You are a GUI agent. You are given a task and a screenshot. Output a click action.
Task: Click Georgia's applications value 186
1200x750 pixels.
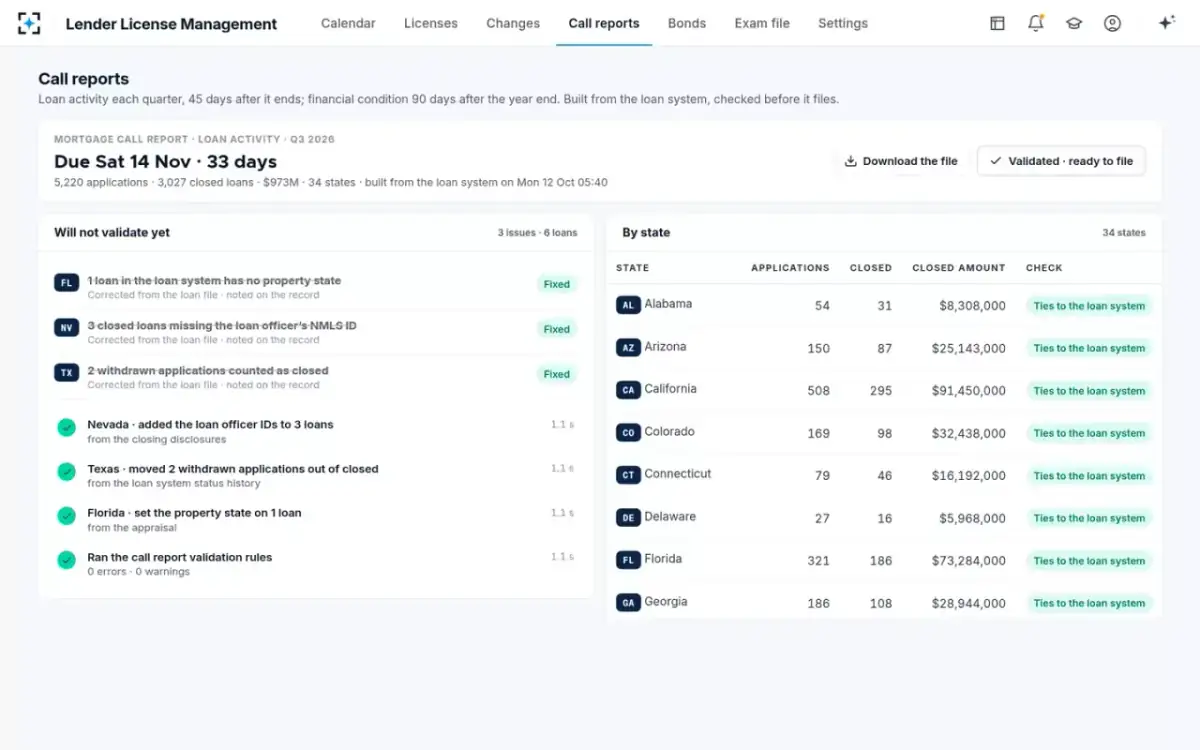point(819,604)
